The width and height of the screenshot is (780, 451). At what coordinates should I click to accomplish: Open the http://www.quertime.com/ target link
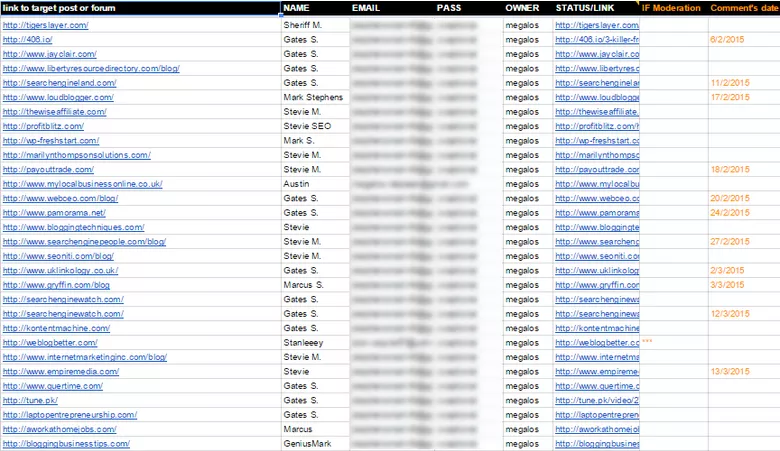coord(53,385)
